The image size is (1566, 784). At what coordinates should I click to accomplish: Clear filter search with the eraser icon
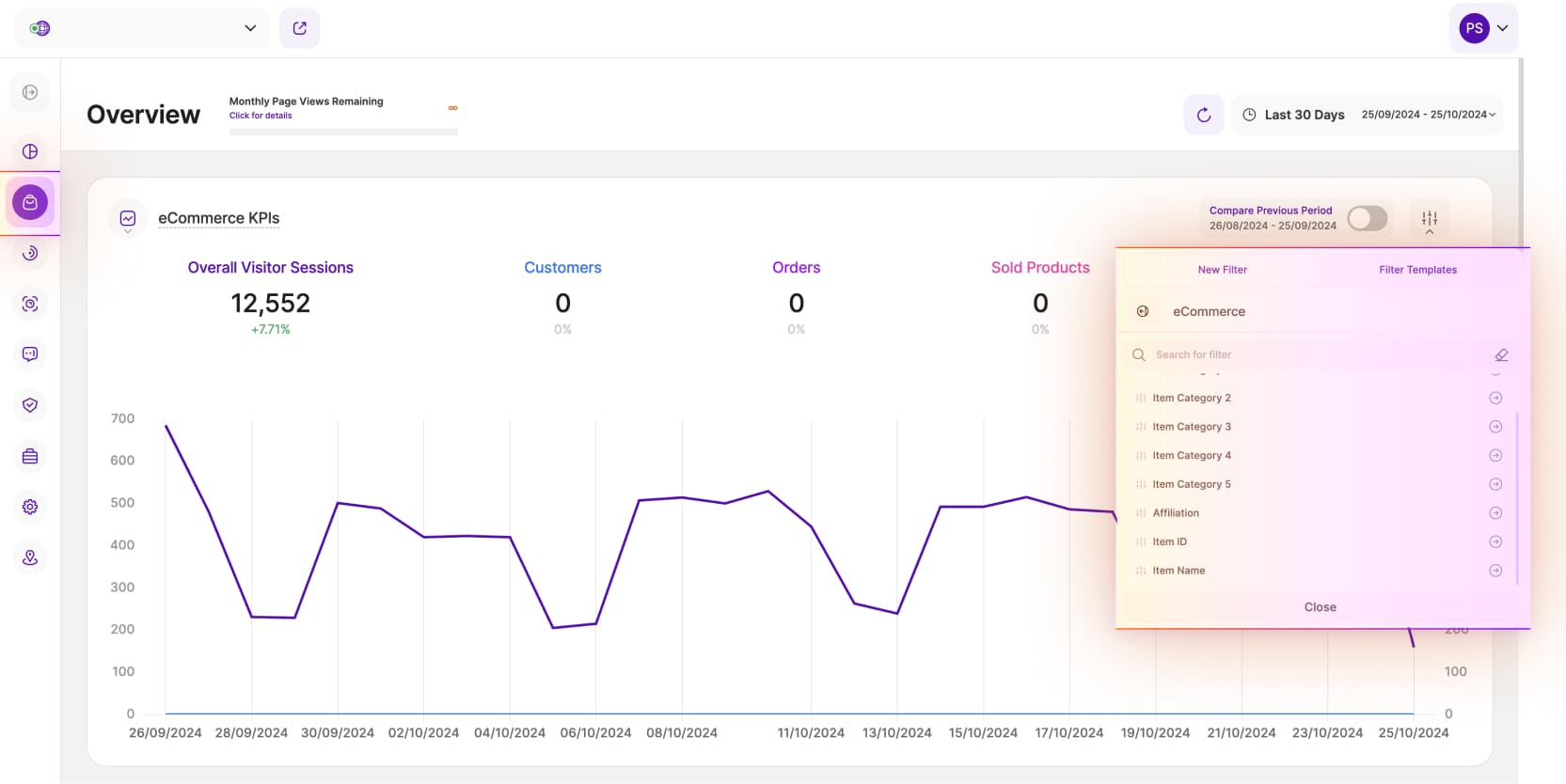[1501, 354]
